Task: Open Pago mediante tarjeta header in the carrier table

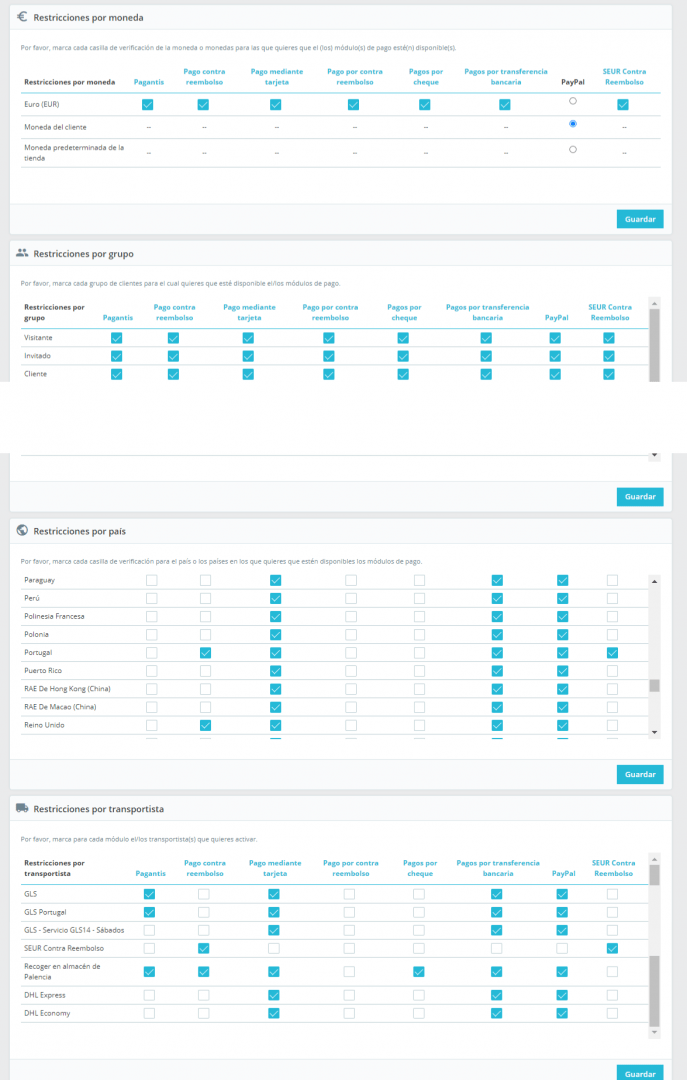Action: (x=275, y=868)
